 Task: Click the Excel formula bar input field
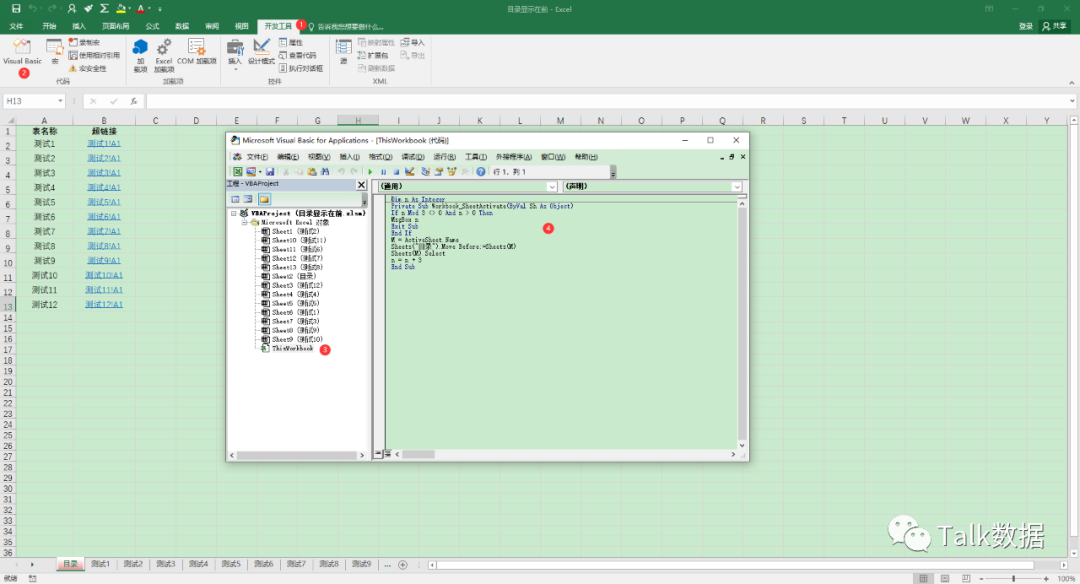[608, 101]
